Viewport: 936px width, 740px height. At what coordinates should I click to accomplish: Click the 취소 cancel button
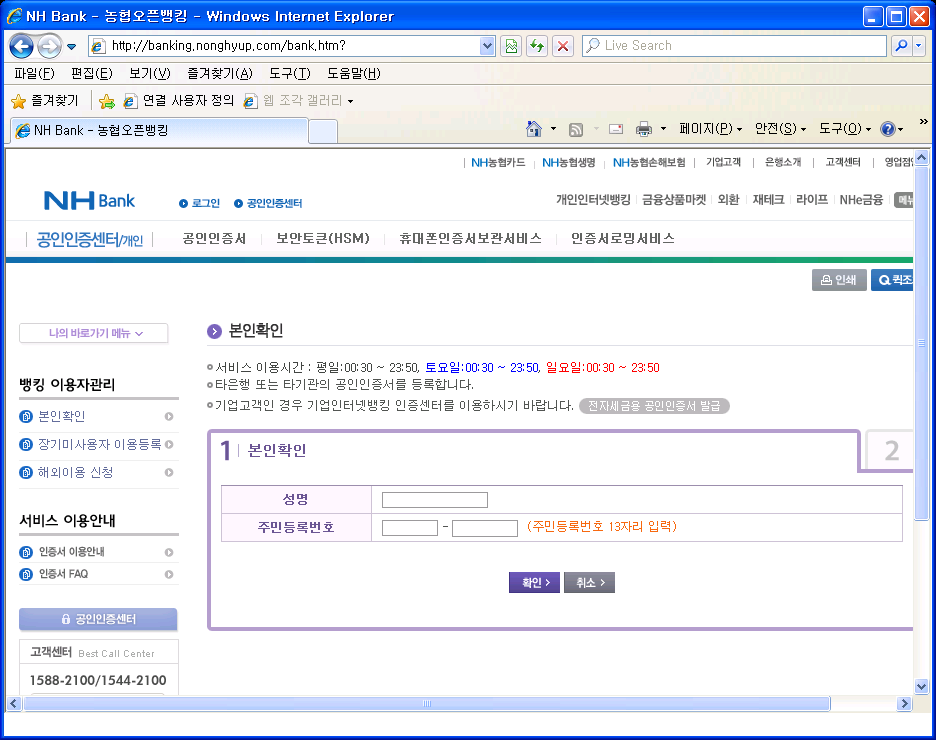pos(589,582)
